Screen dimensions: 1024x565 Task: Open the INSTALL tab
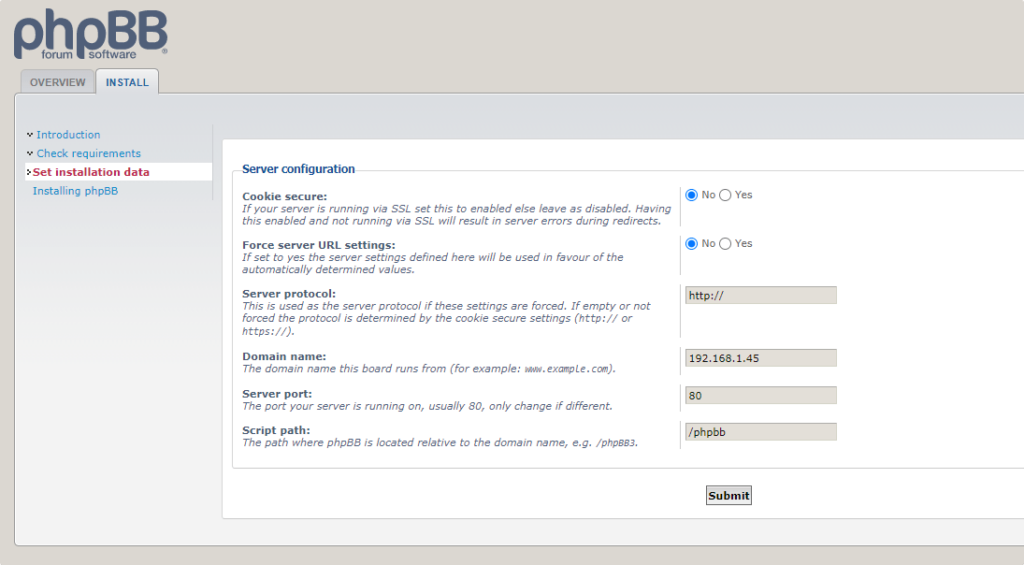point(127,82)
